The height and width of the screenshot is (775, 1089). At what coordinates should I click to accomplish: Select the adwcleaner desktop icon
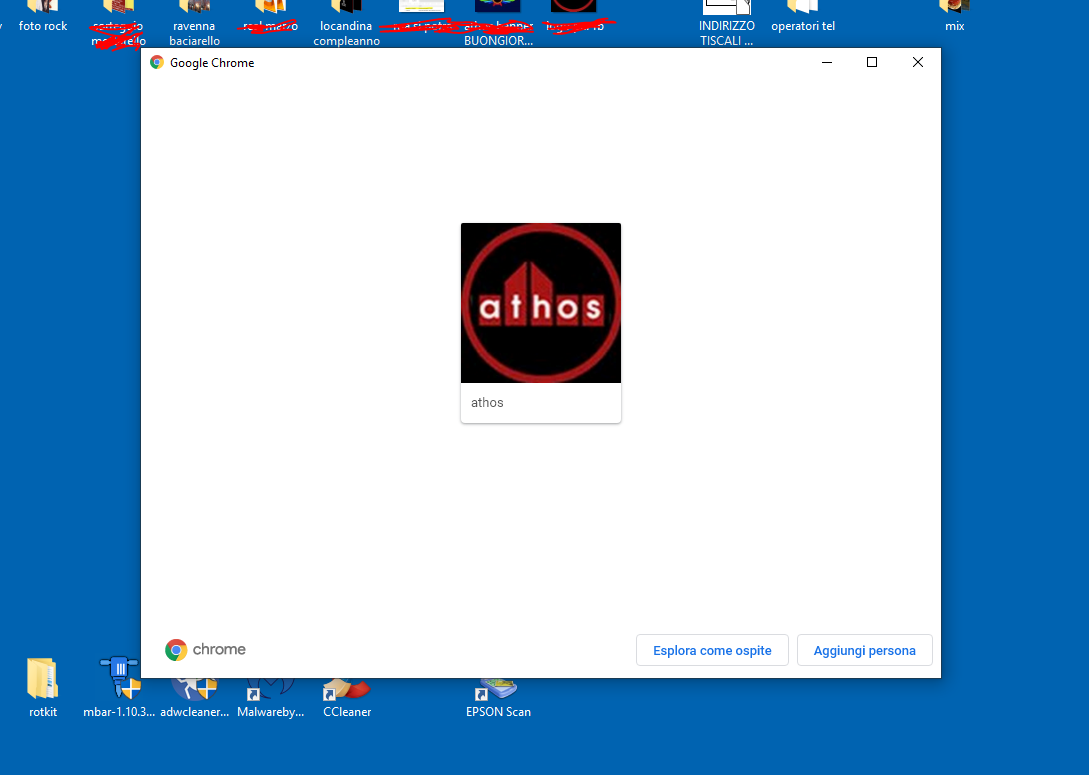coord(194,698)
